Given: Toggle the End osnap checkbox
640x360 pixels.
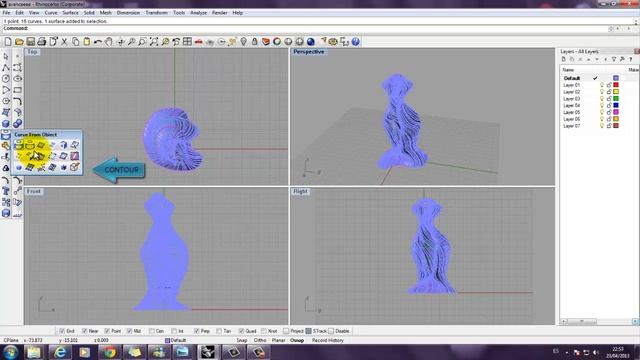Looking at the screenshot, I should [62, 331].
